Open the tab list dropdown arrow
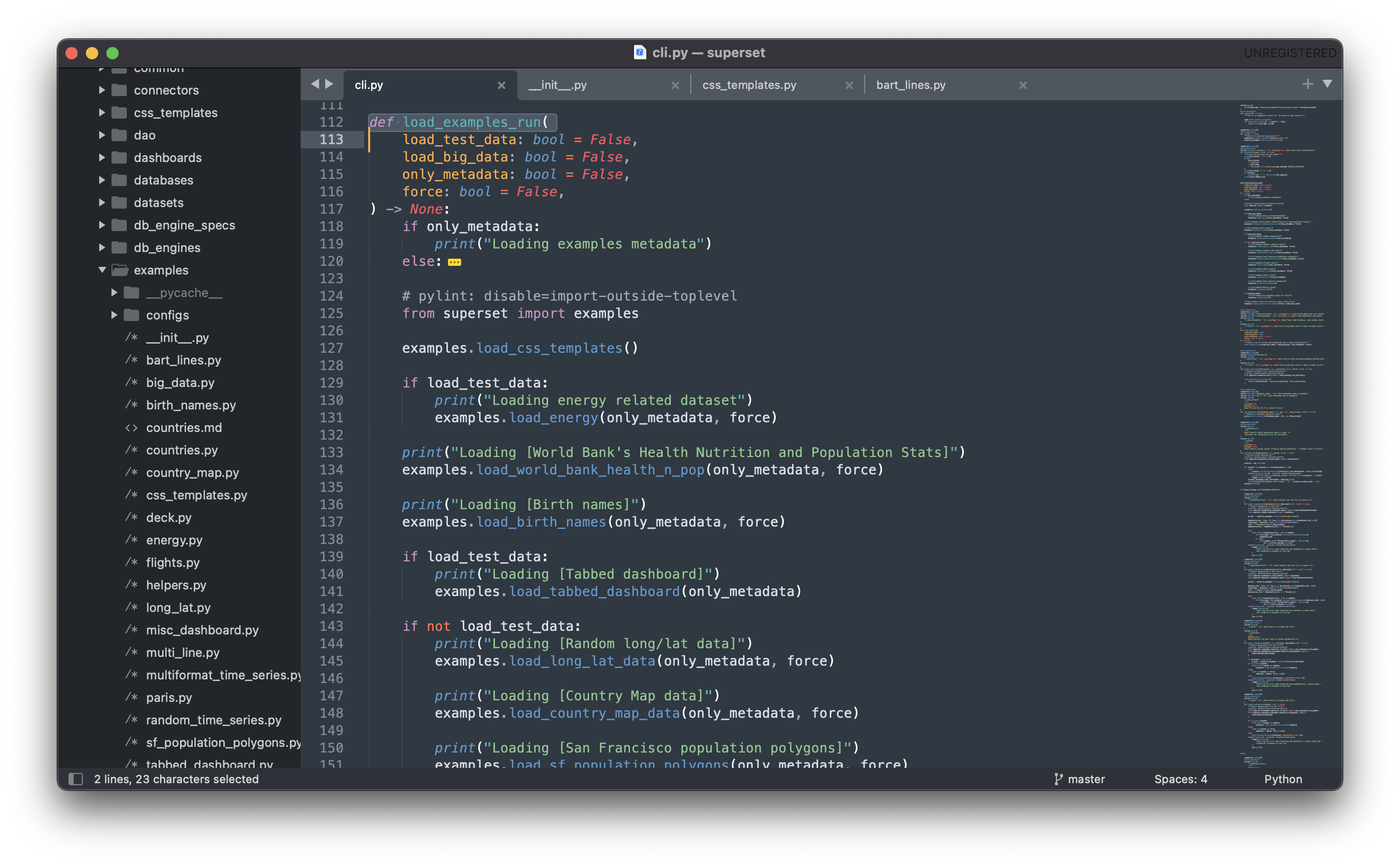The image size is (1400, 866). (1327, 84)
